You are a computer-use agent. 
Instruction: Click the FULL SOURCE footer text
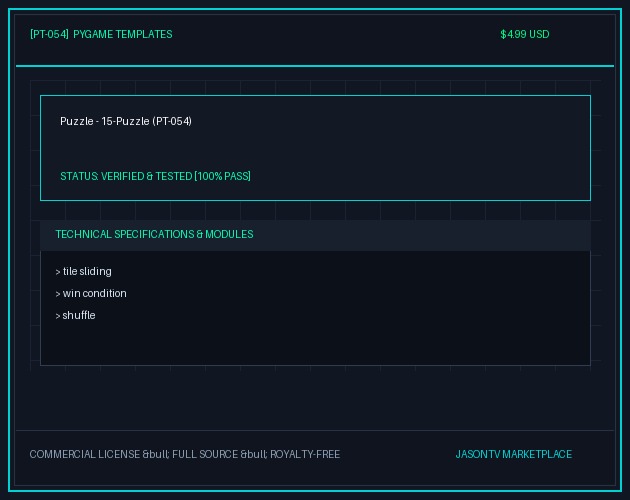pos(205,454)
